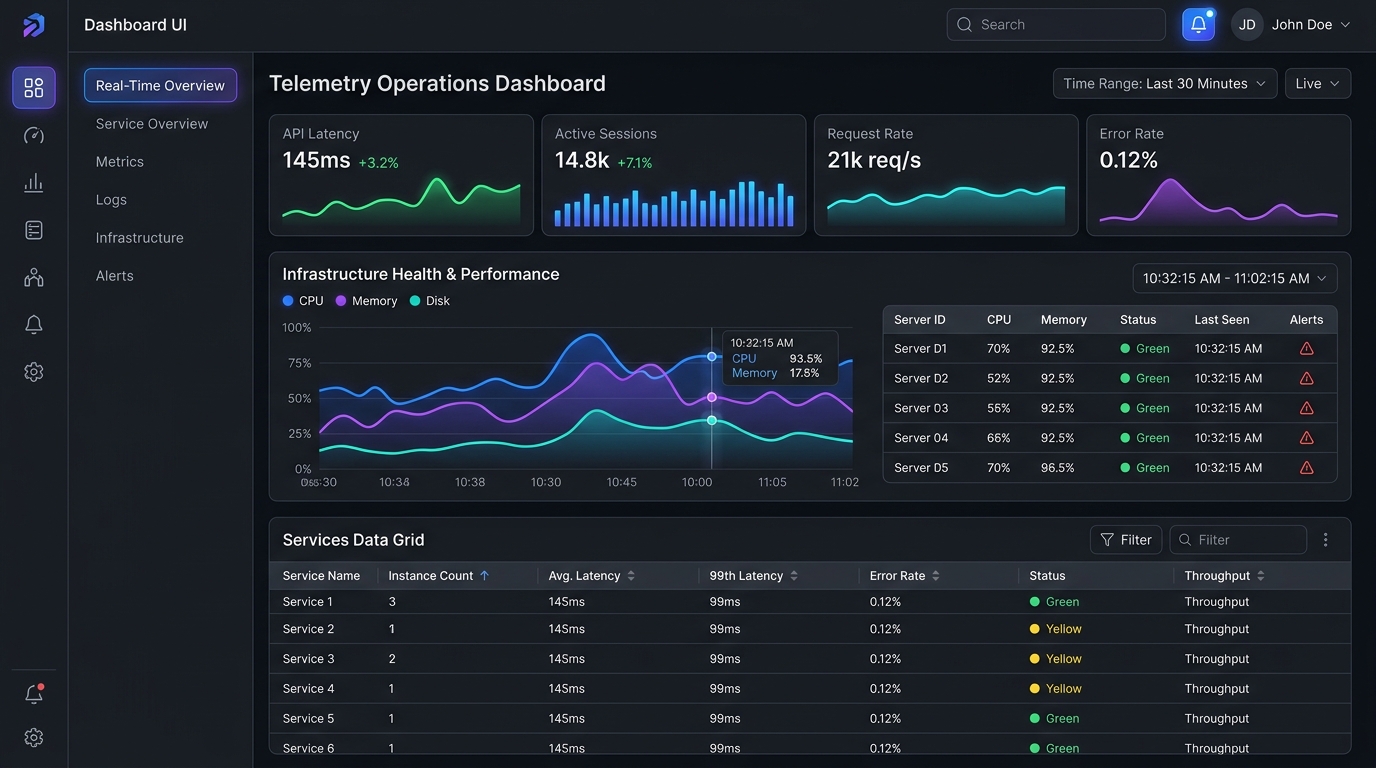The image size is (1376, 768).
Task: Open Time Range Last 30 Minutes dropdown
Action: click(1165, 84)
